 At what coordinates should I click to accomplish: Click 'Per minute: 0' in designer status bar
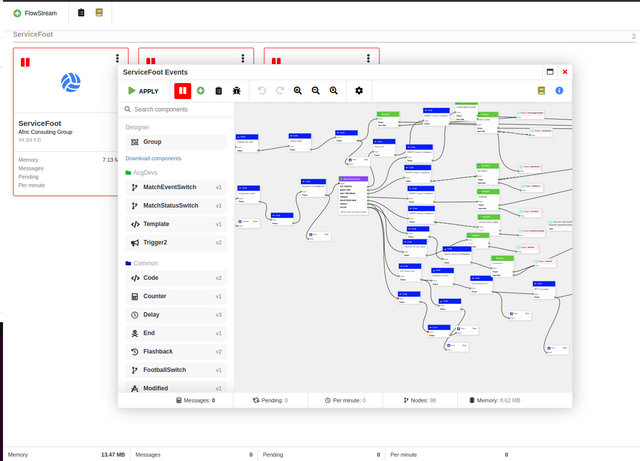345,401
